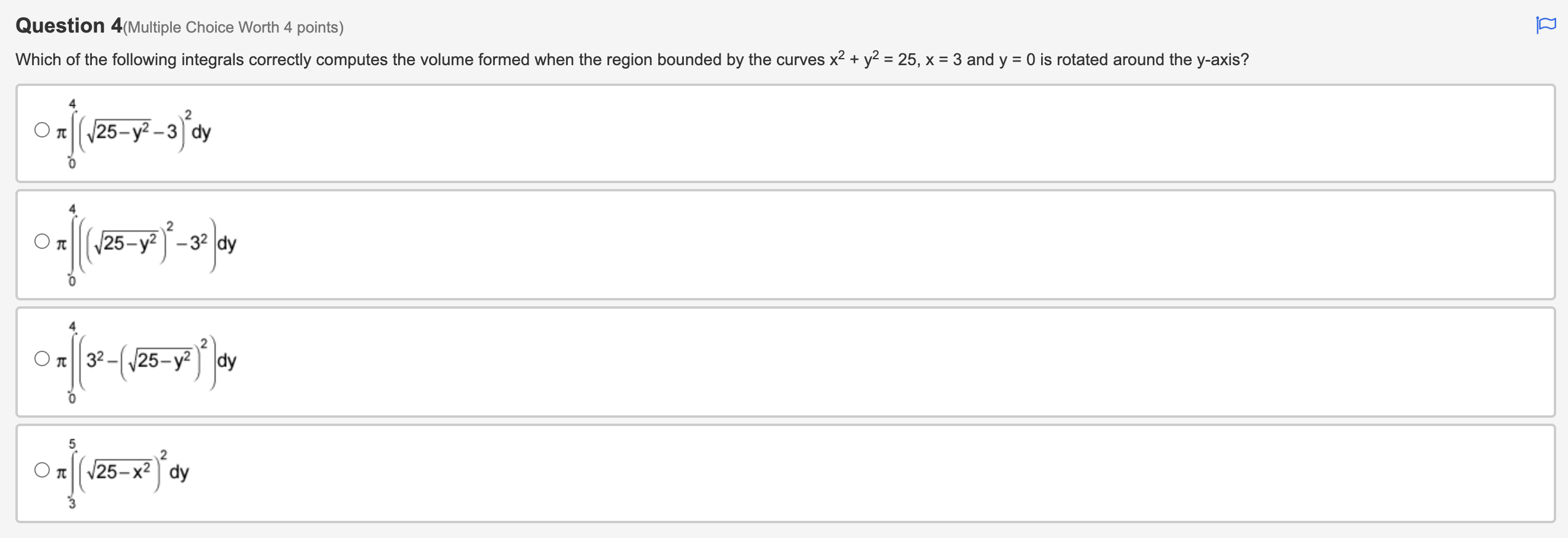Select the third answer option radio button
This screenshot has height=538, width=1568.
[x=41, y=359]
